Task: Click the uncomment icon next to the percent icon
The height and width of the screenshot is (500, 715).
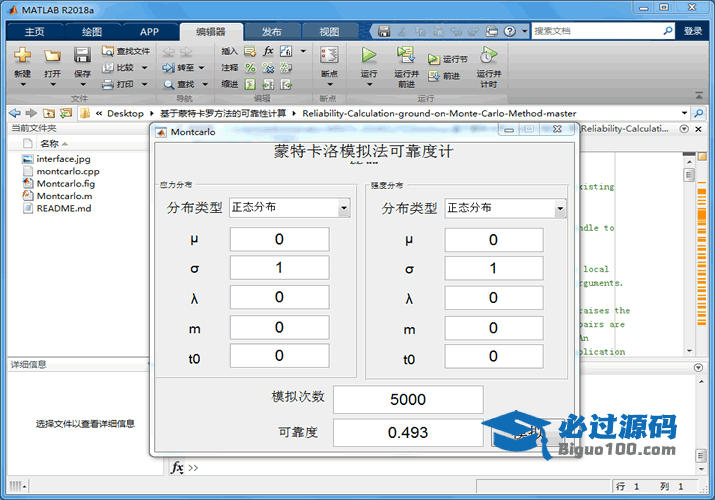Action: click(x=268, y=68)
